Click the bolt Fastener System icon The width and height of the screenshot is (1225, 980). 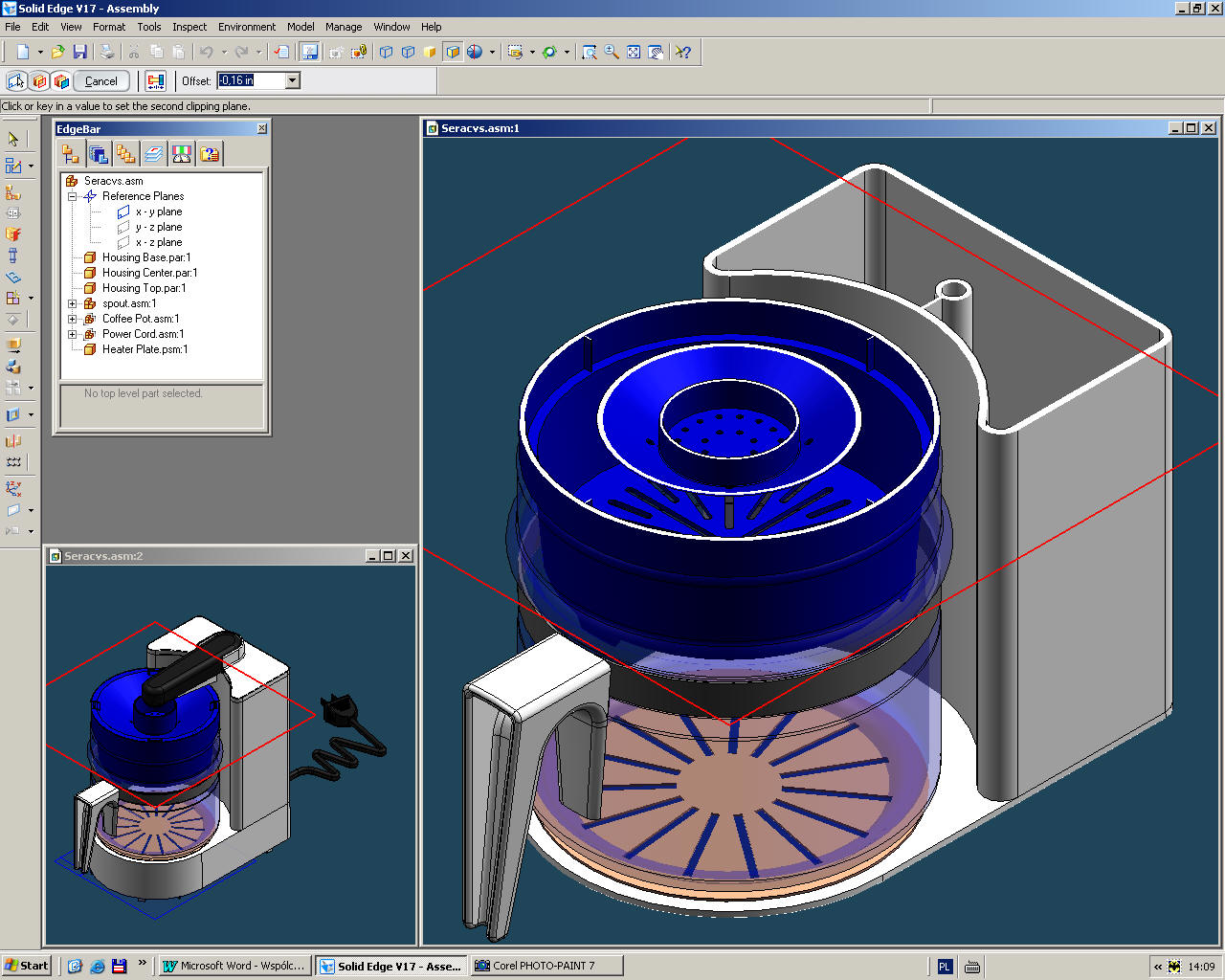13,256
